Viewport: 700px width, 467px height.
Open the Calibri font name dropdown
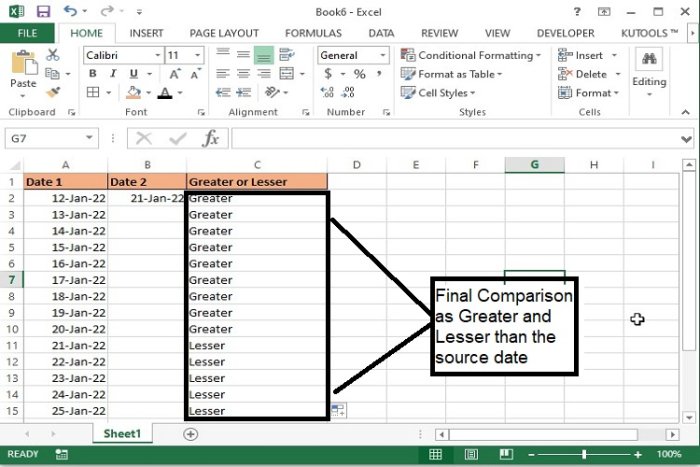(158, 55)
